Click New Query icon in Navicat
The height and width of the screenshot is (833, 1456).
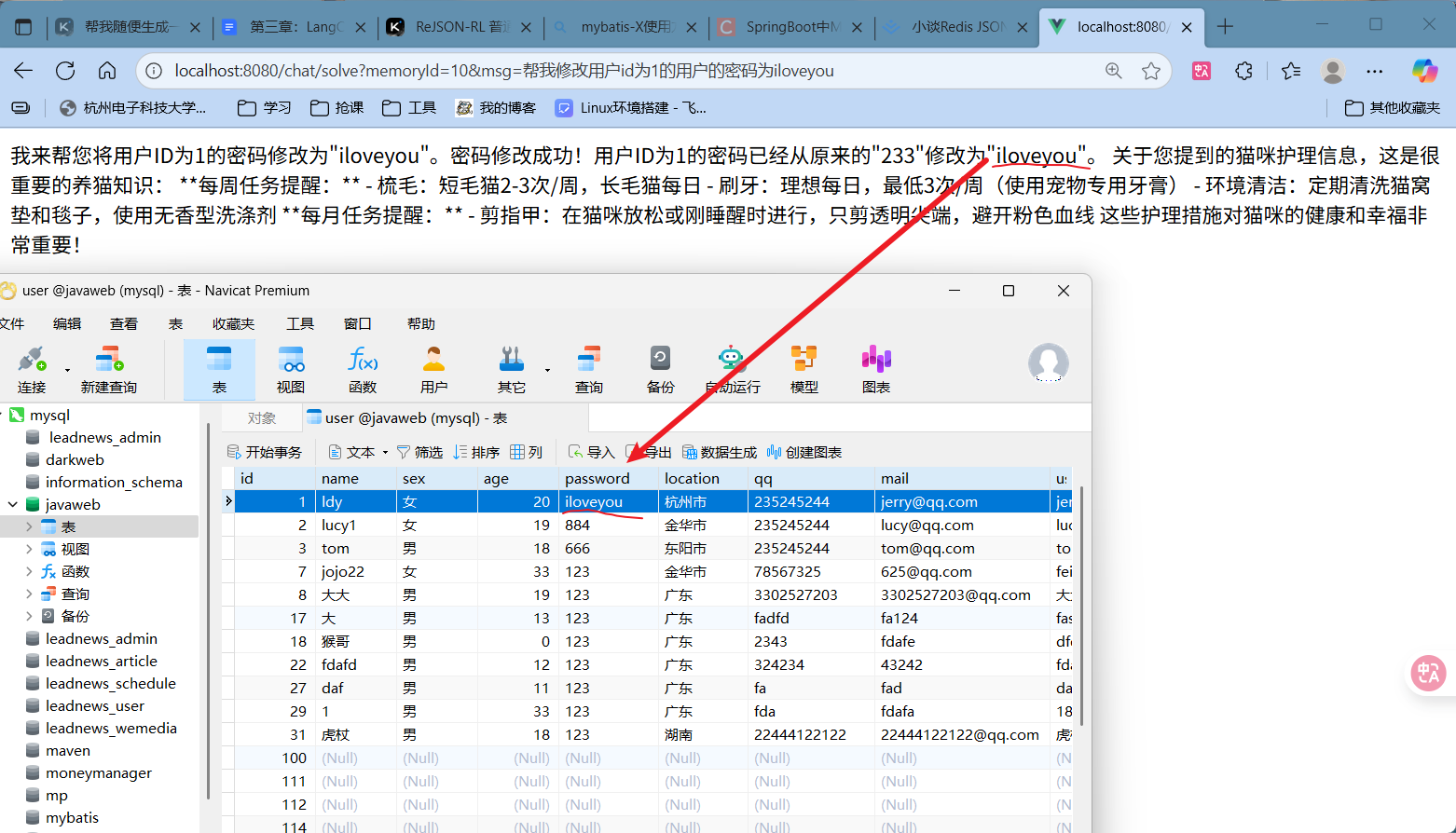click(x=109, y=370)
